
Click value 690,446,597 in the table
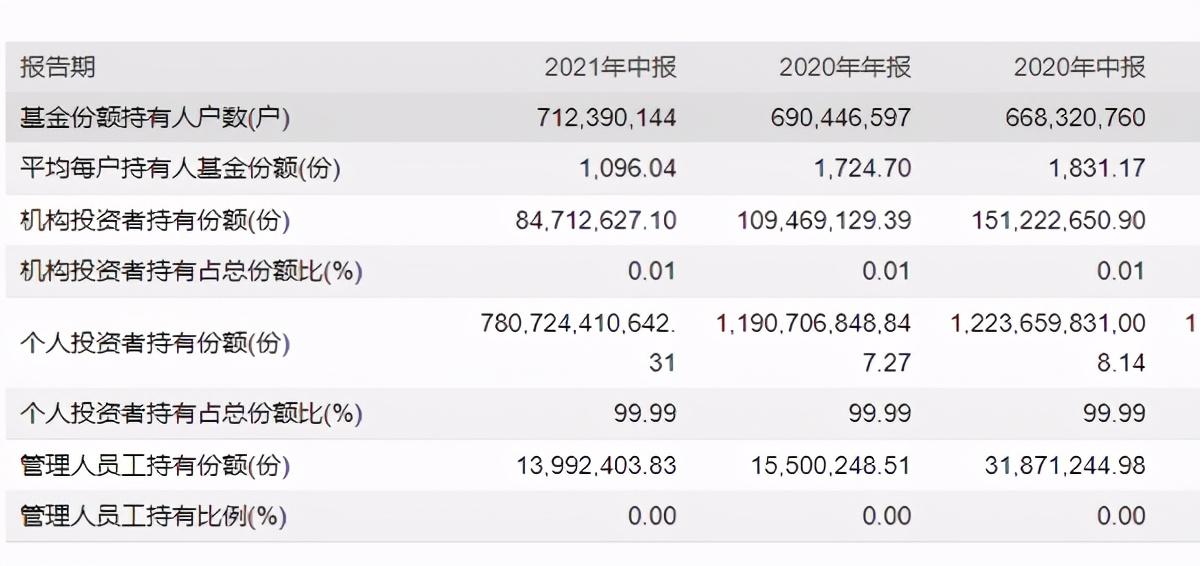tap(841, 118)
